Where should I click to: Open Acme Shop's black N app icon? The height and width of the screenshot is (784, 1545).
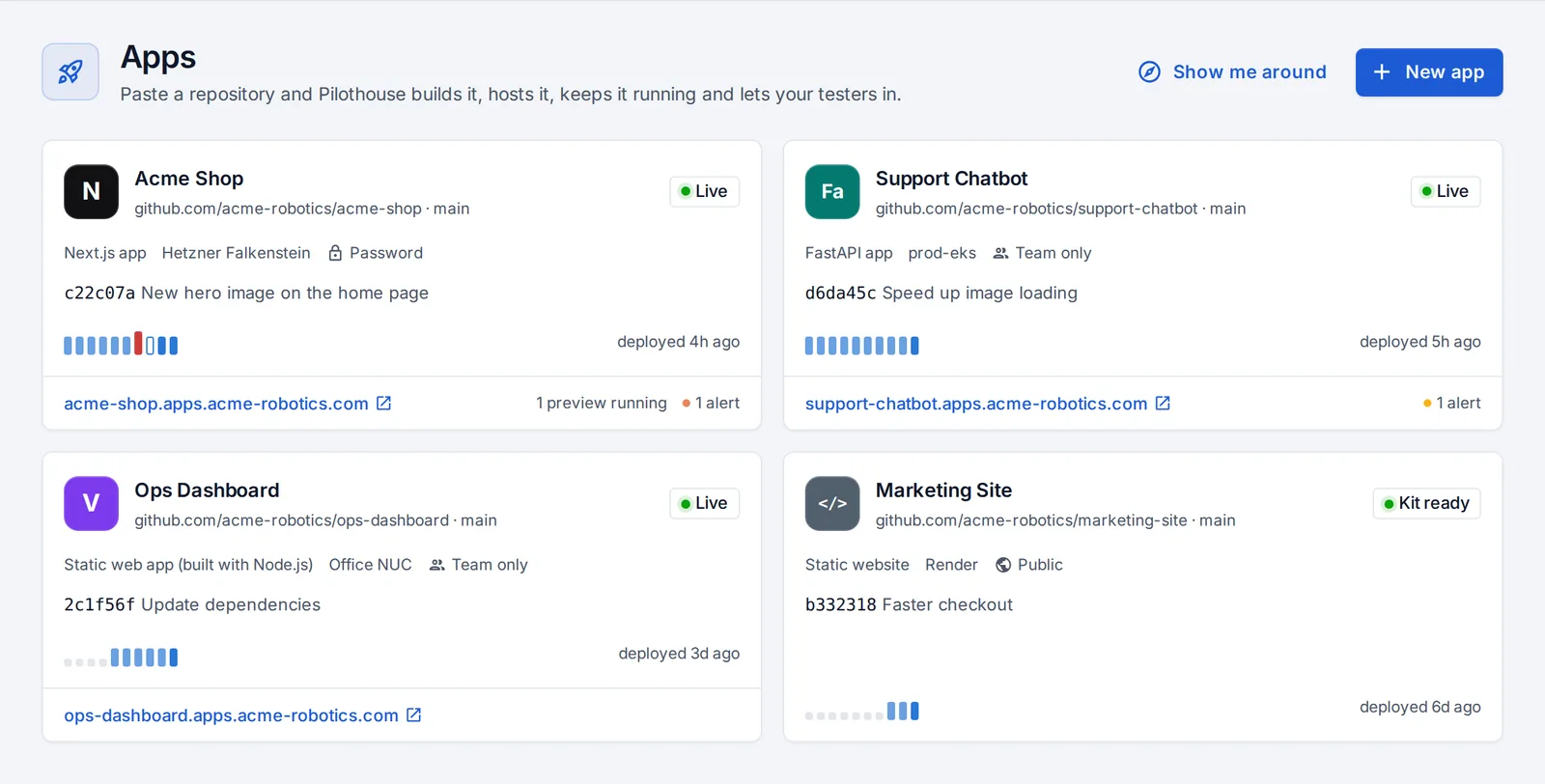point(91,191)
